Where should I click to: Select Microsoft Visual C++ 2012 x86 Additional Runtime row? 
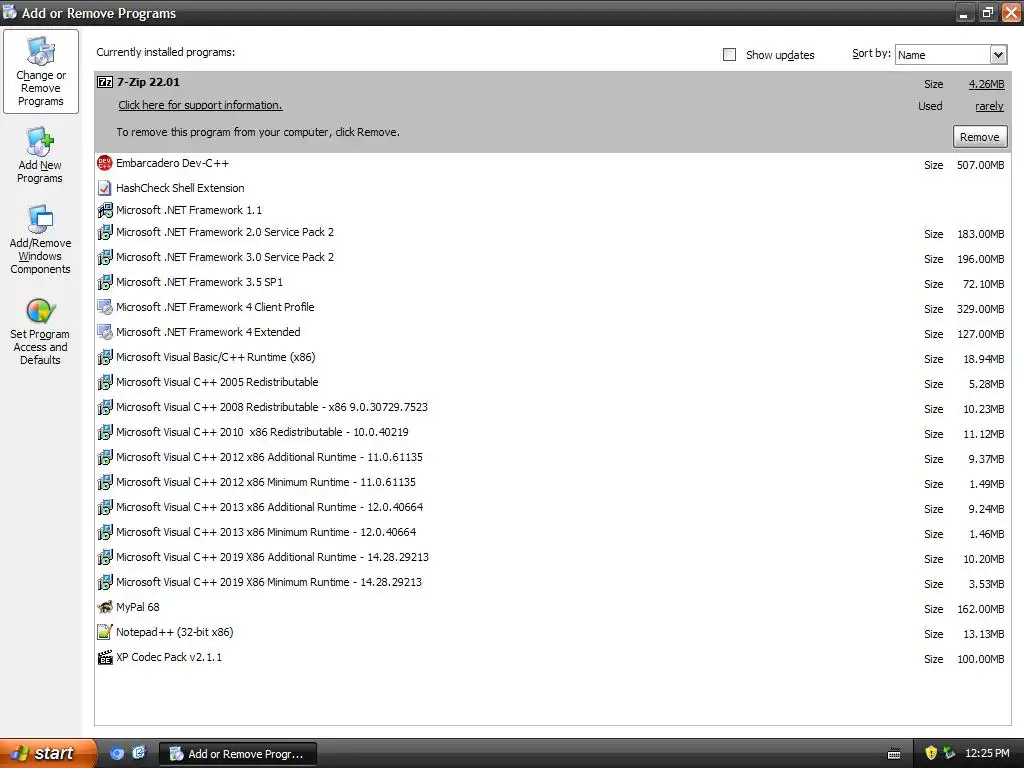[552, 458]
